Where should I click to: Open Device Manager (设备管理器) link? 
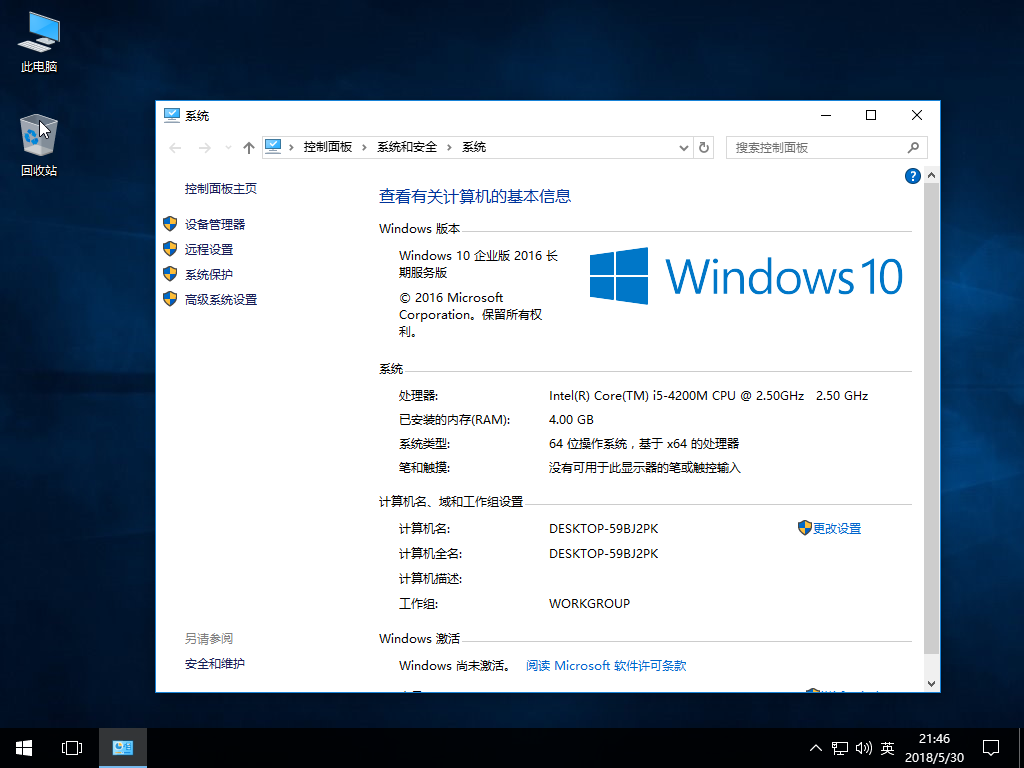point(214,225)
